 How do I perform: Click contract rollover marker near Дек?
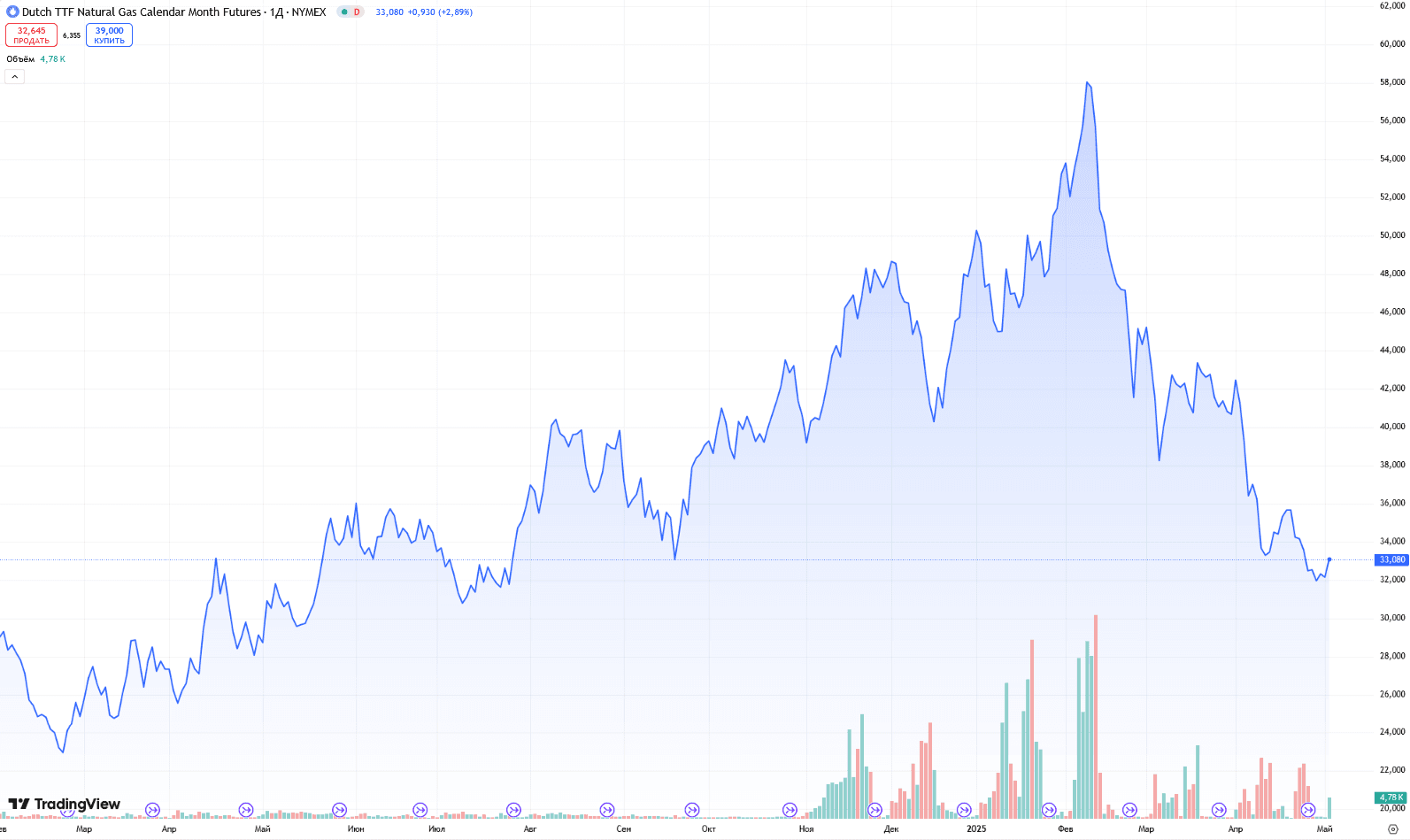coord(875,810)
